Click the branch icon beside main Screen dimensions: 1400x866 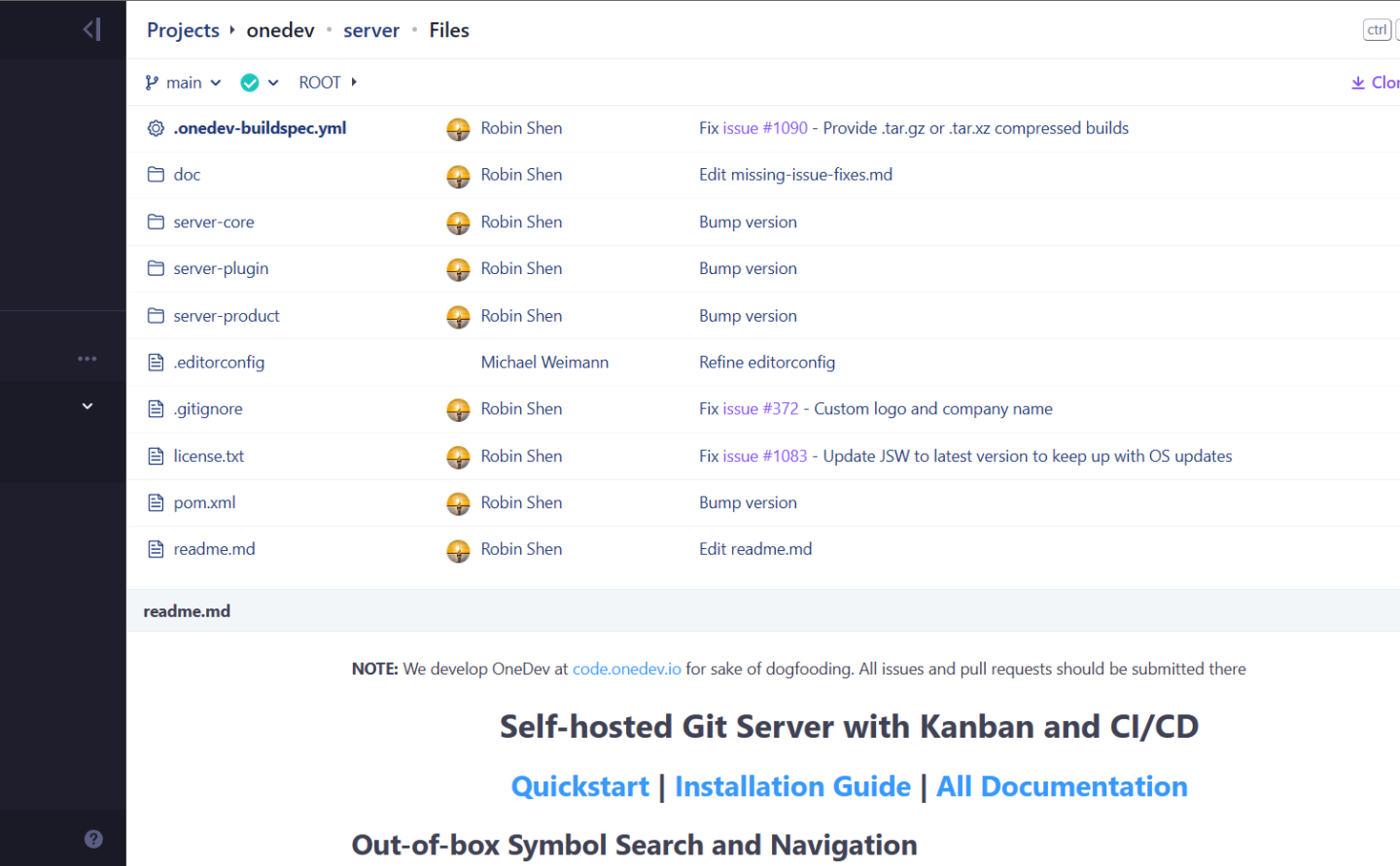click(x=152, y=83)
